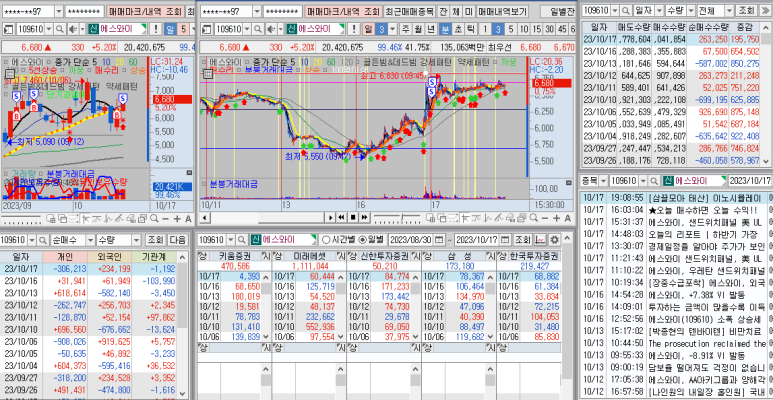
Task: Click the speaker icon in the center chart toolbar
Action: [270, 29]
